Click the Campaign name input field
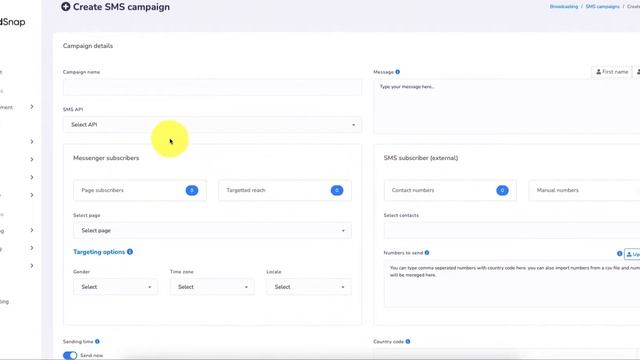This screenshot has width=640, height=360. click(x=212, y=87)
